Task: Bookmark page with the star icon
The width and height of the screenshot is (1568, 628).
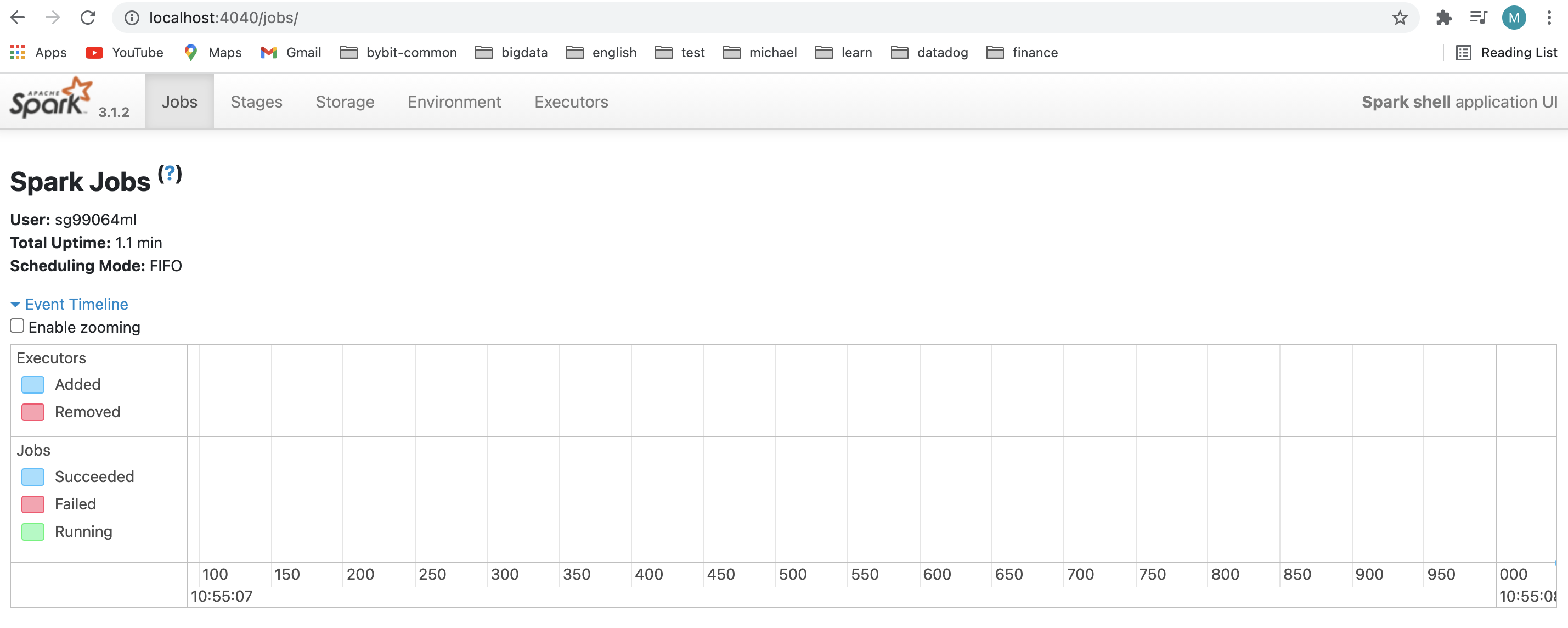Action: (x=1400, y=18)
